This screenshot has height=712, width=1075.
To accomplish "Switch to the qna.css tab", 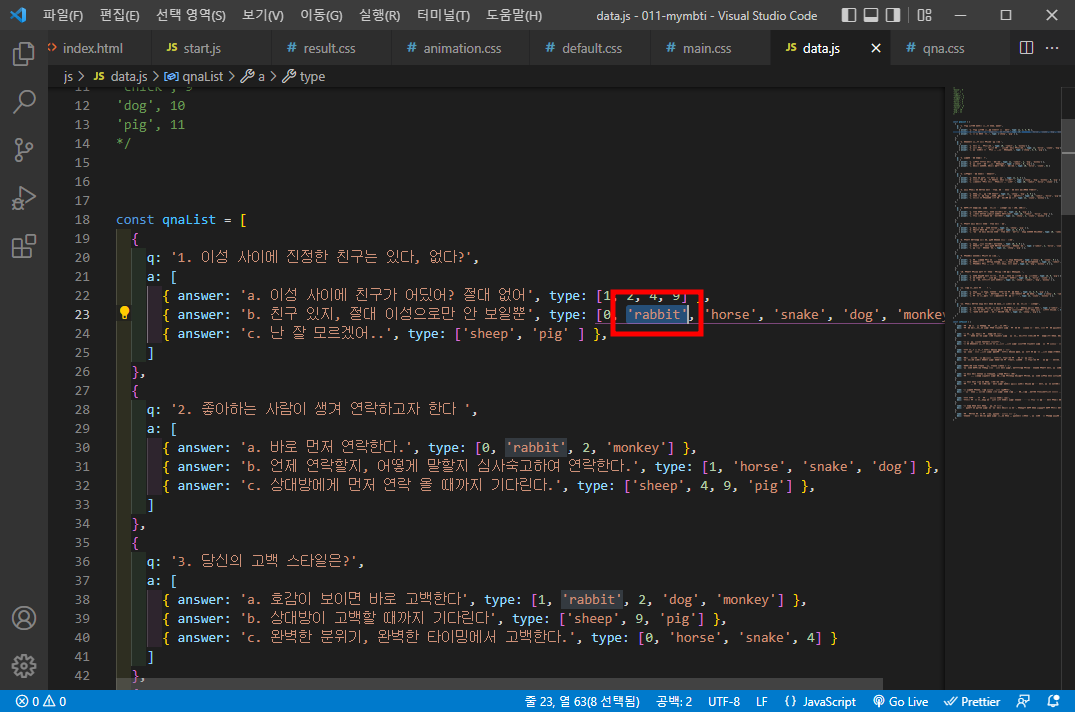I will [943, 48].
